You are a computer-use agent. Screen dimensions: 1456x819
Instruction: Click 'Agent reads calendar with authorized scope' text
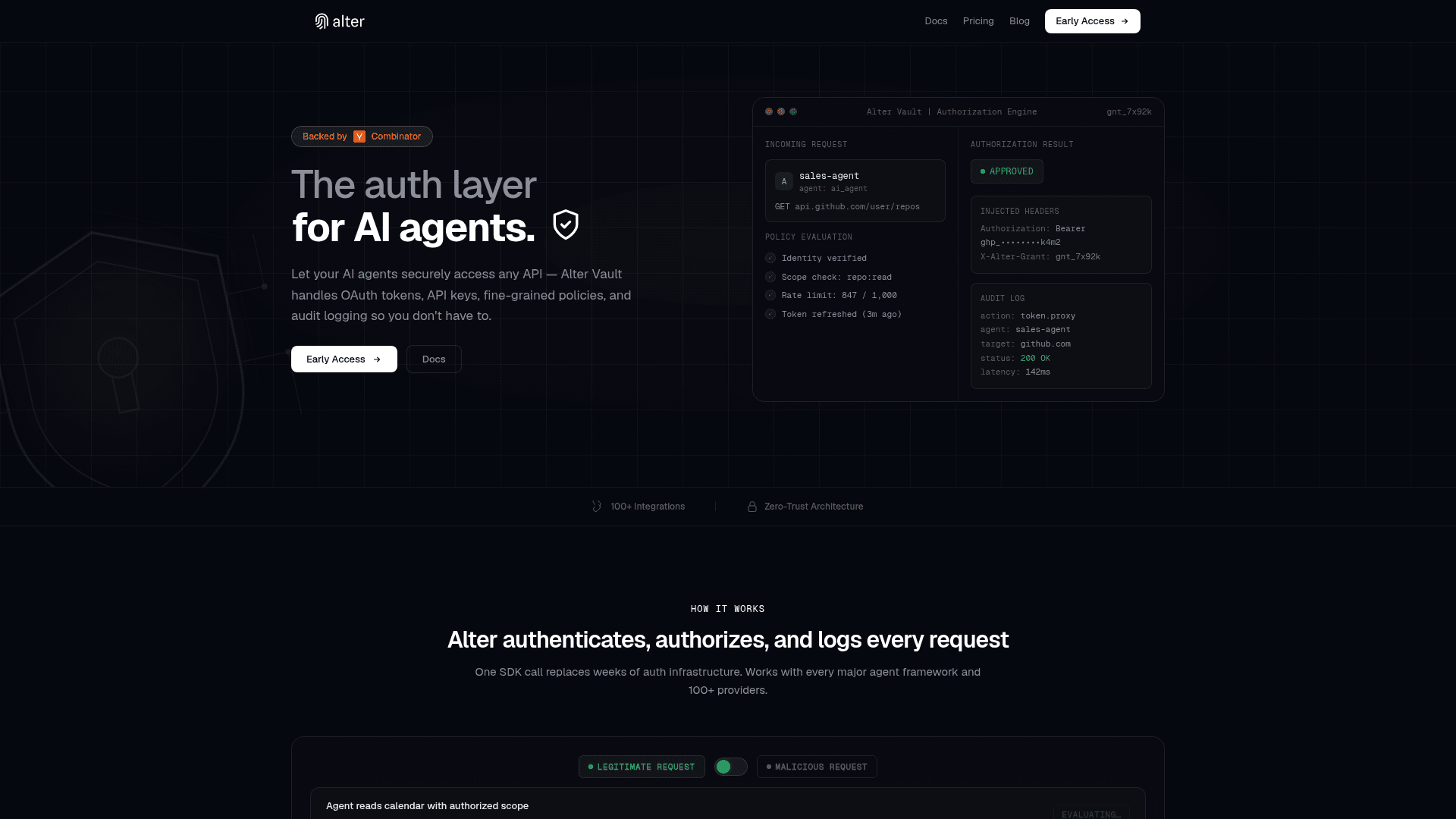tap(427, 805)
